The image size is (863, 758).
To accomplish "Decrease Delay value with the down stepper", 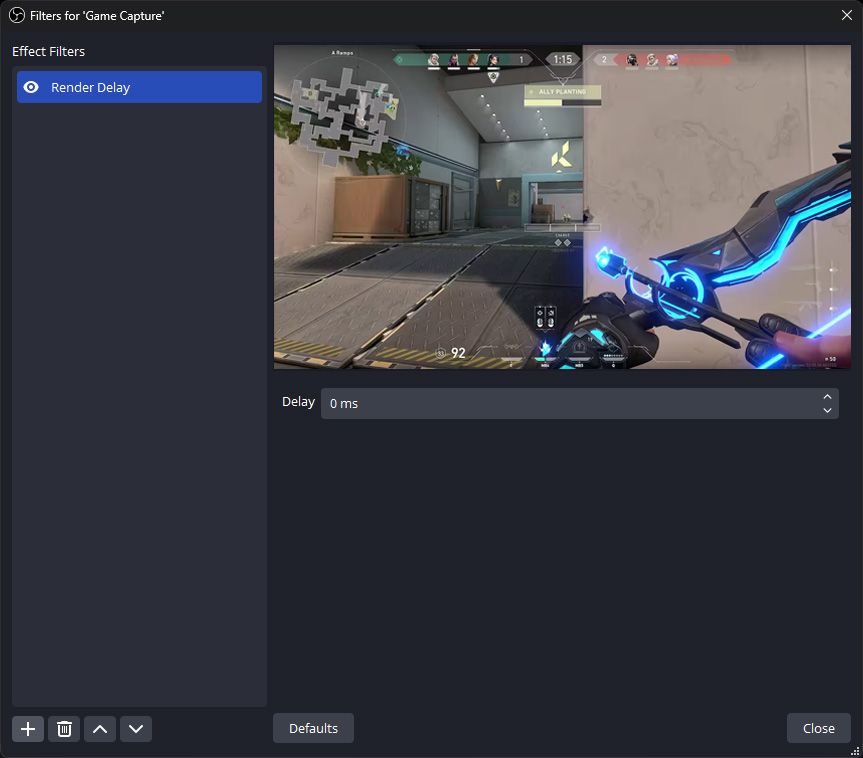I will coord(827,410).
